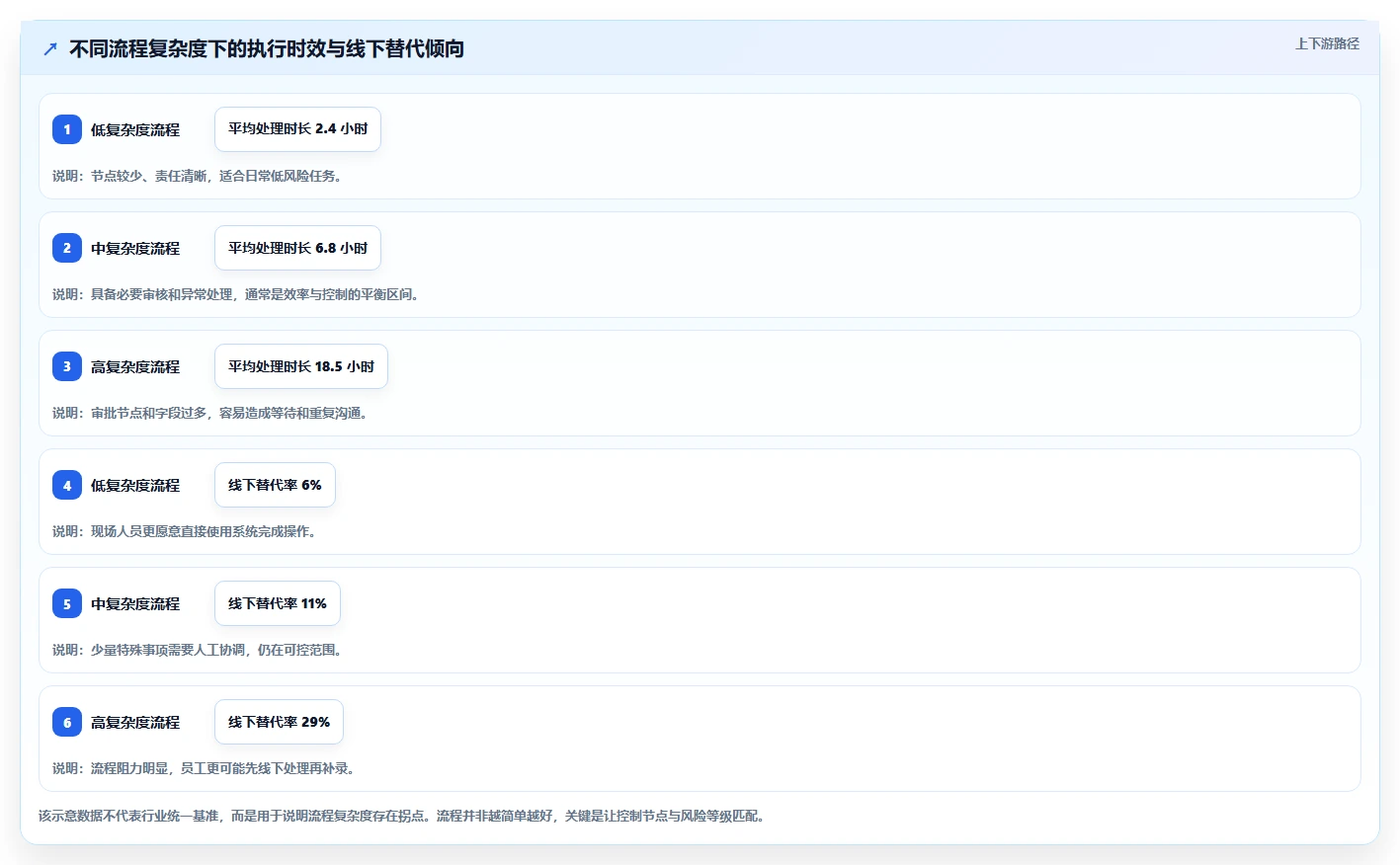Click the arrow icon beside the card title
Viewport: 1400px width, 865px height.
click(50, 48)
